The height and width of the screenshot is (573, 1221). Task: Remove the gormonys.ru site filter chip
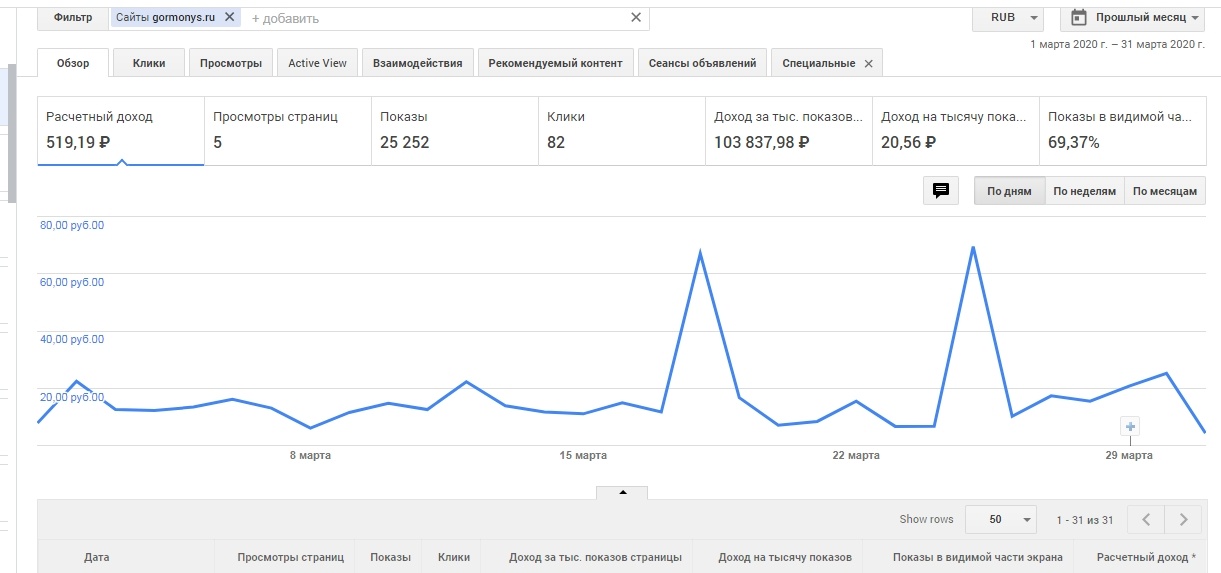[230, 17]
